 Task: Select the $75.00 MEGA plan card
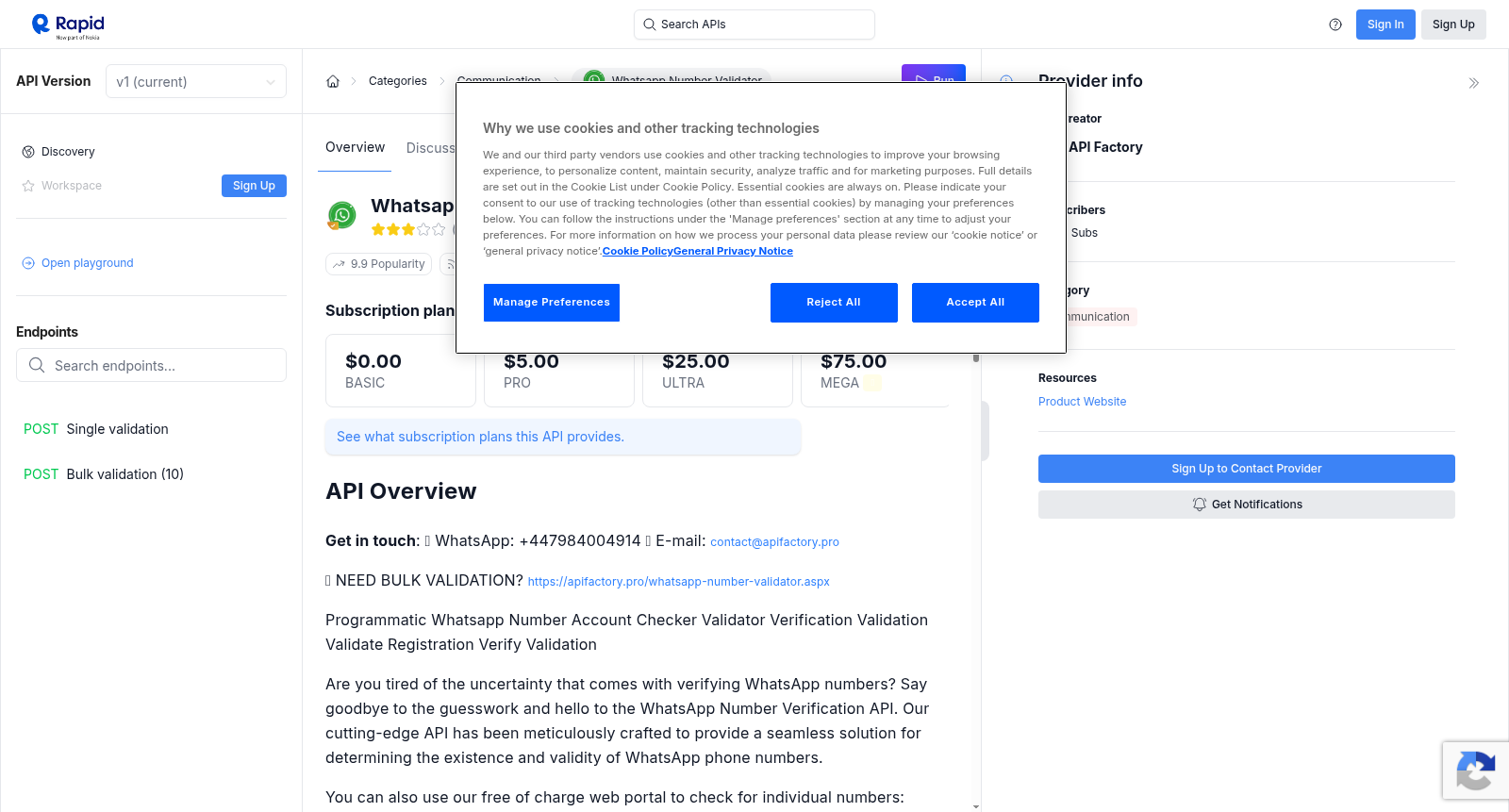(875, 371)
